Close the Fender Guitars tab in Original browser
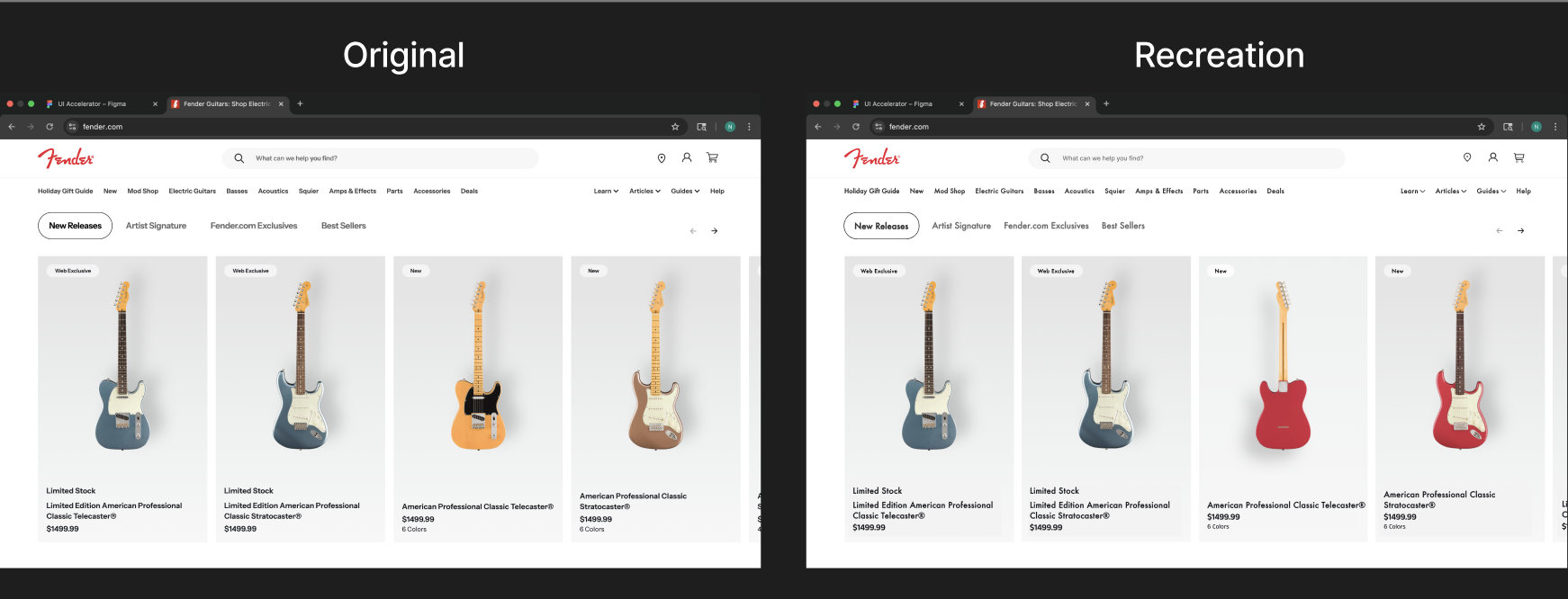 tap(281, 103)
